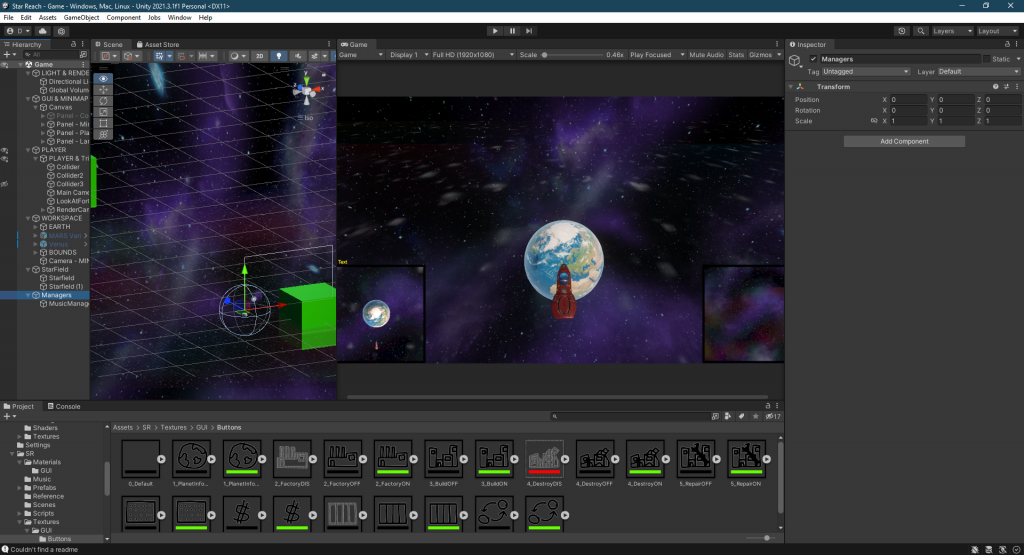Toggle the Static checkbox in Inspector
The image size is (1024, 555).
pyautogui.click(x=987, y=59)
